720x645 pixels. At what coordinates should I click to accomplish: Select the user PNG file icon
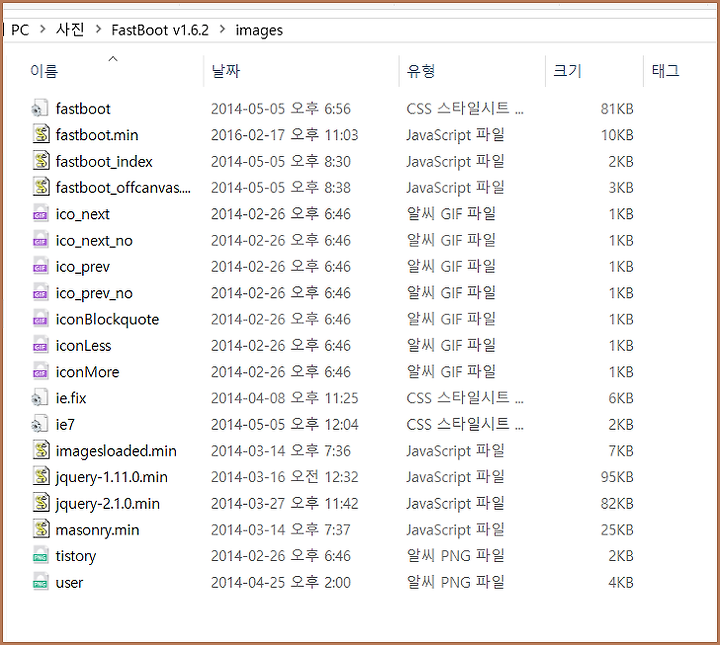(x=40, y=582)
